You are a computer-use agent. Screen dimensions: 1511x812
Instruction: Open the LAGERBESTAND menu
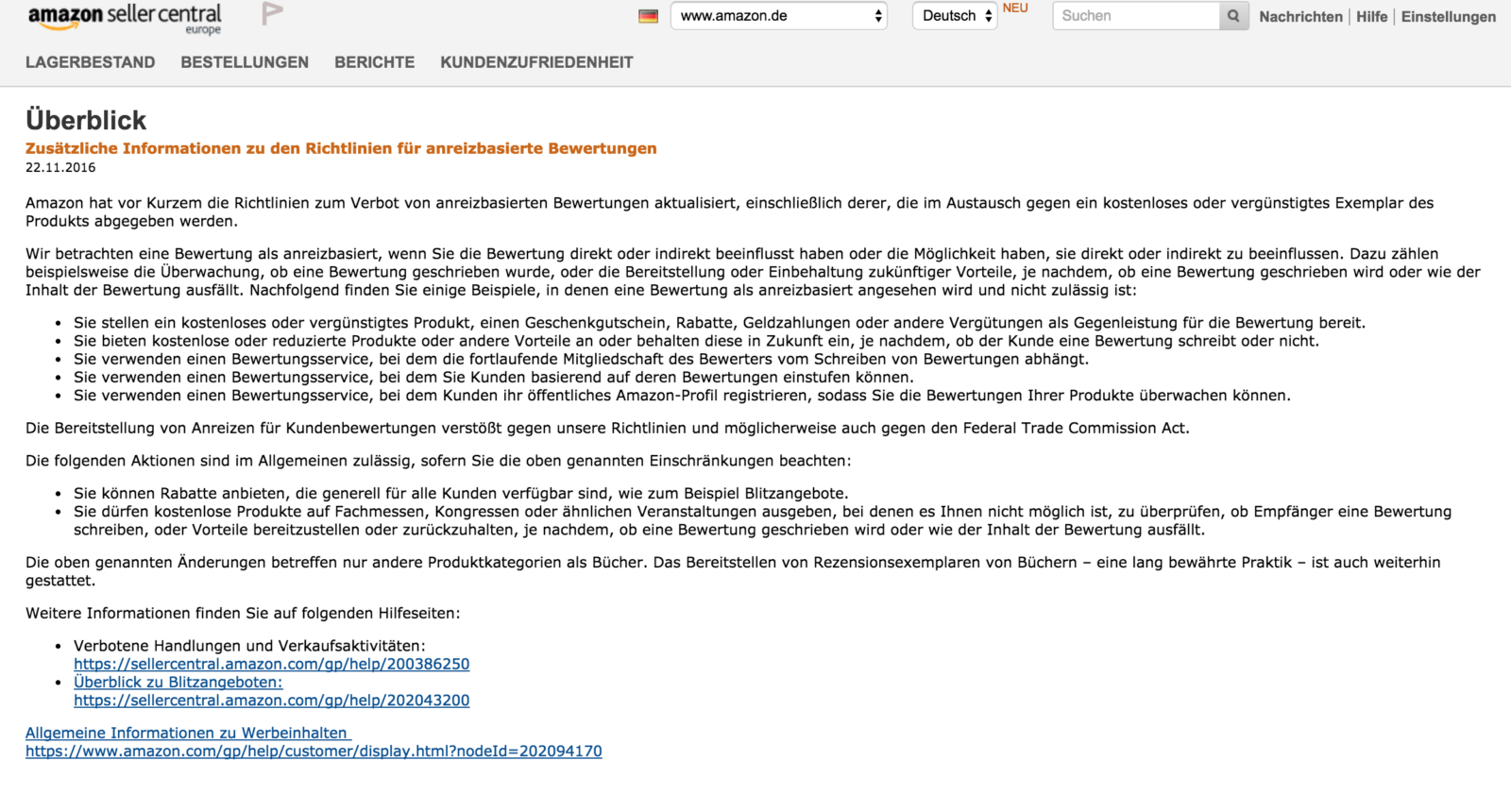click(x=91, y=62)
